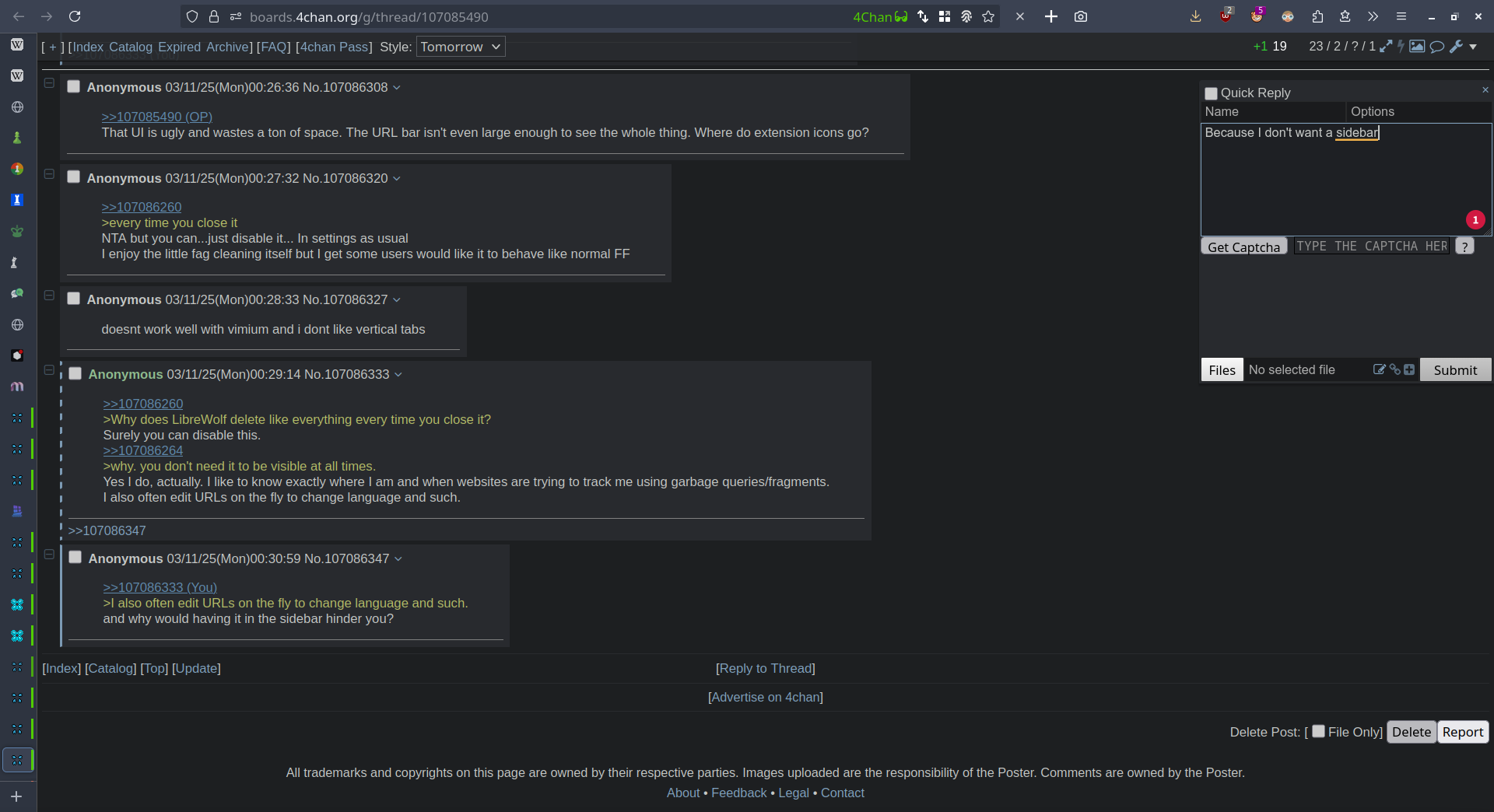
Task: Open the 4chan X header dropdown triangle
Action: (x=1473, y=47)
